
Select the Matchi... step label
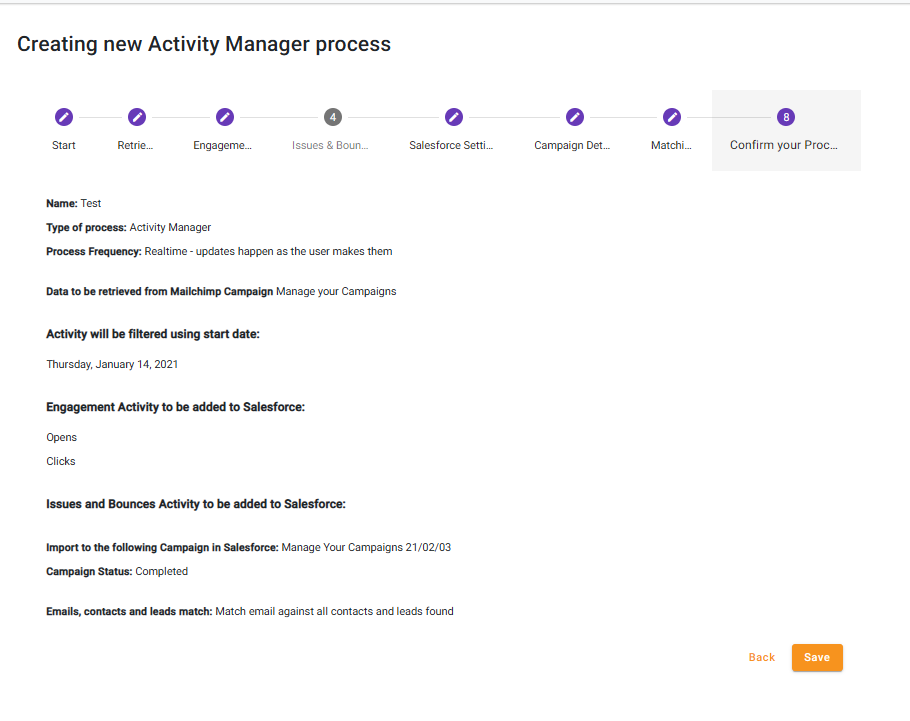coord(671,145)
